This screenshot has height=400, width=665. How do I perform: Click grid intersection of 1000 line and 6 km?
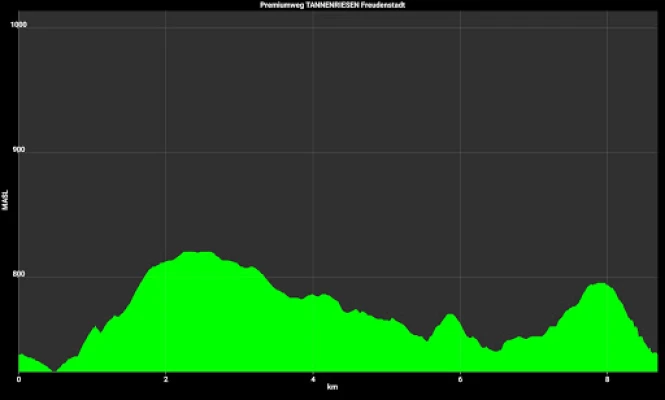[x=460, y=25]
